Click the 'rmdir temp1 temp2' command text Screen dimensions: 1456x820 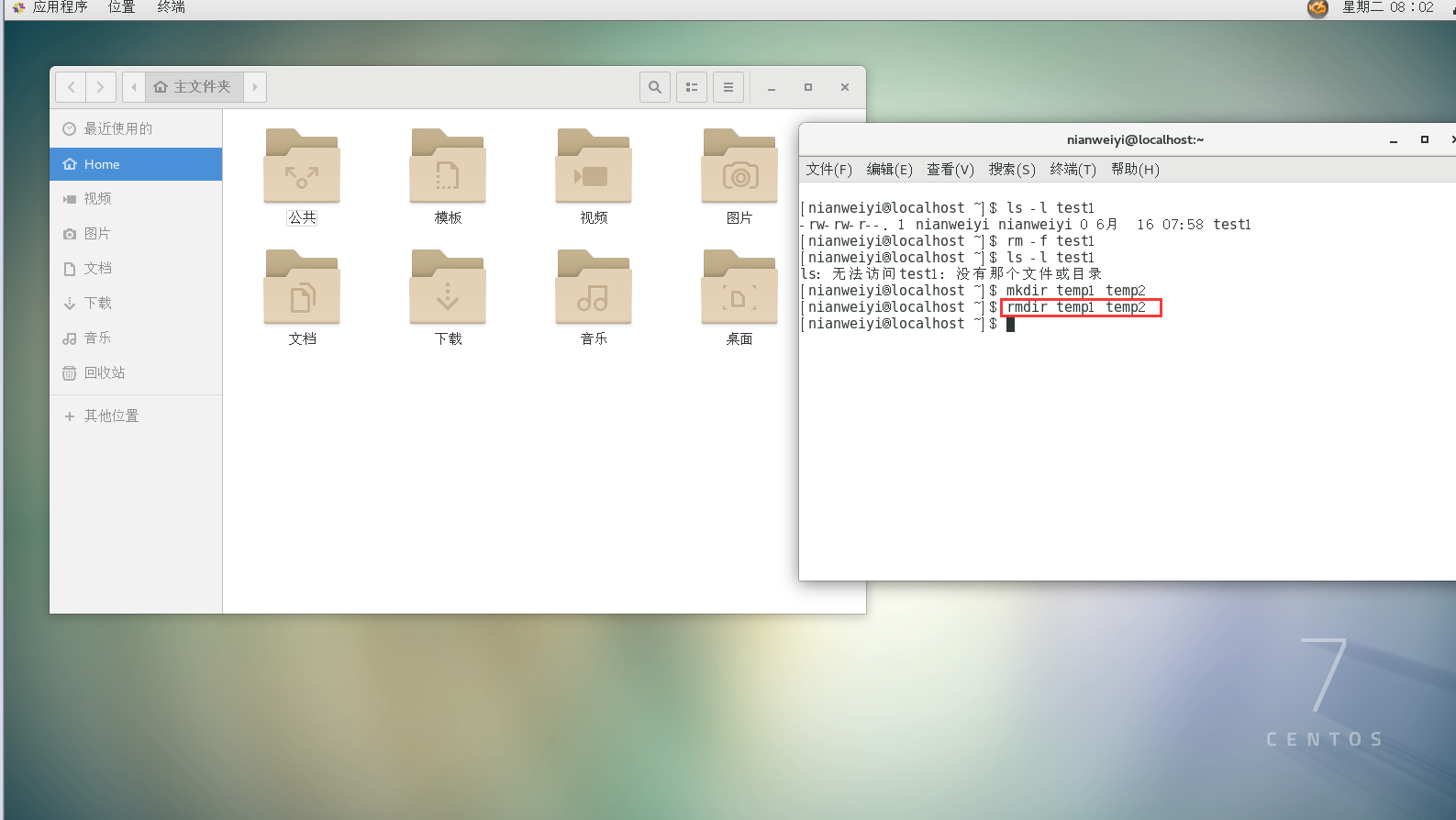click(1076, 307)
